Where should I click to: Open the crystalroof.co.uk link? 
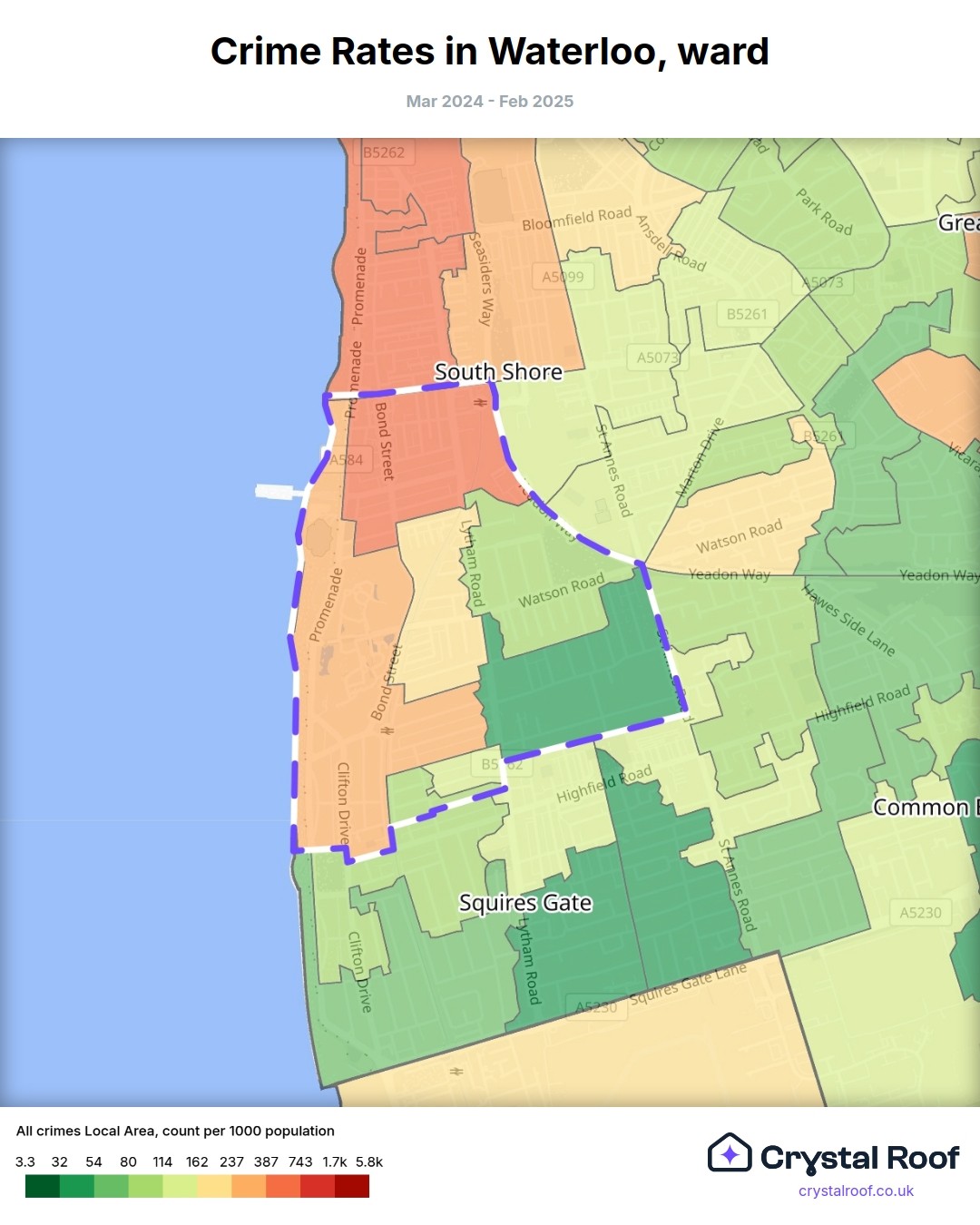[856, 1191]
